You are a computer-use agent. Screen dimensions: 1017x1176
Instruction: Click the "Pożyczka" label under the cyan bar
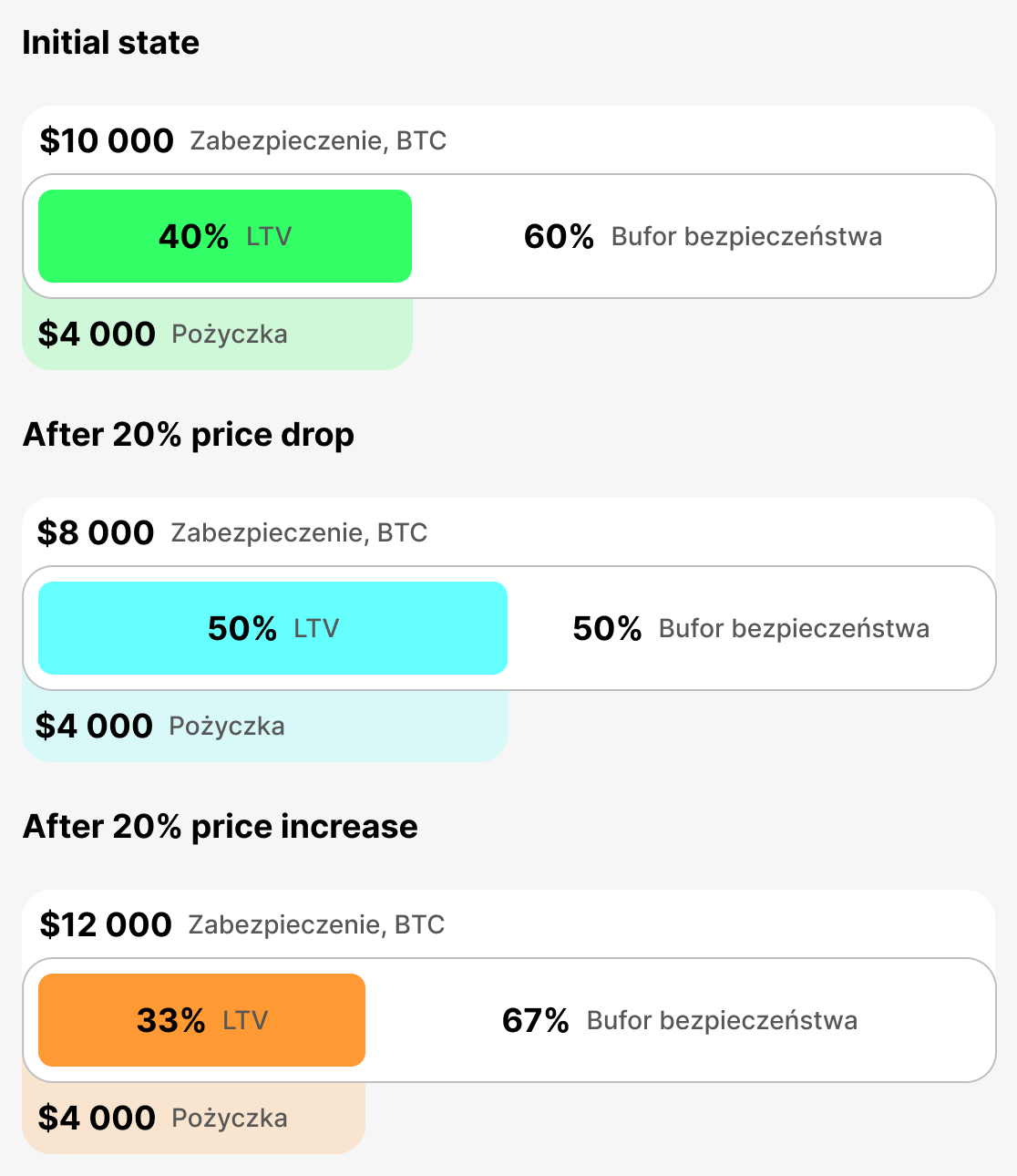(227, 727)
